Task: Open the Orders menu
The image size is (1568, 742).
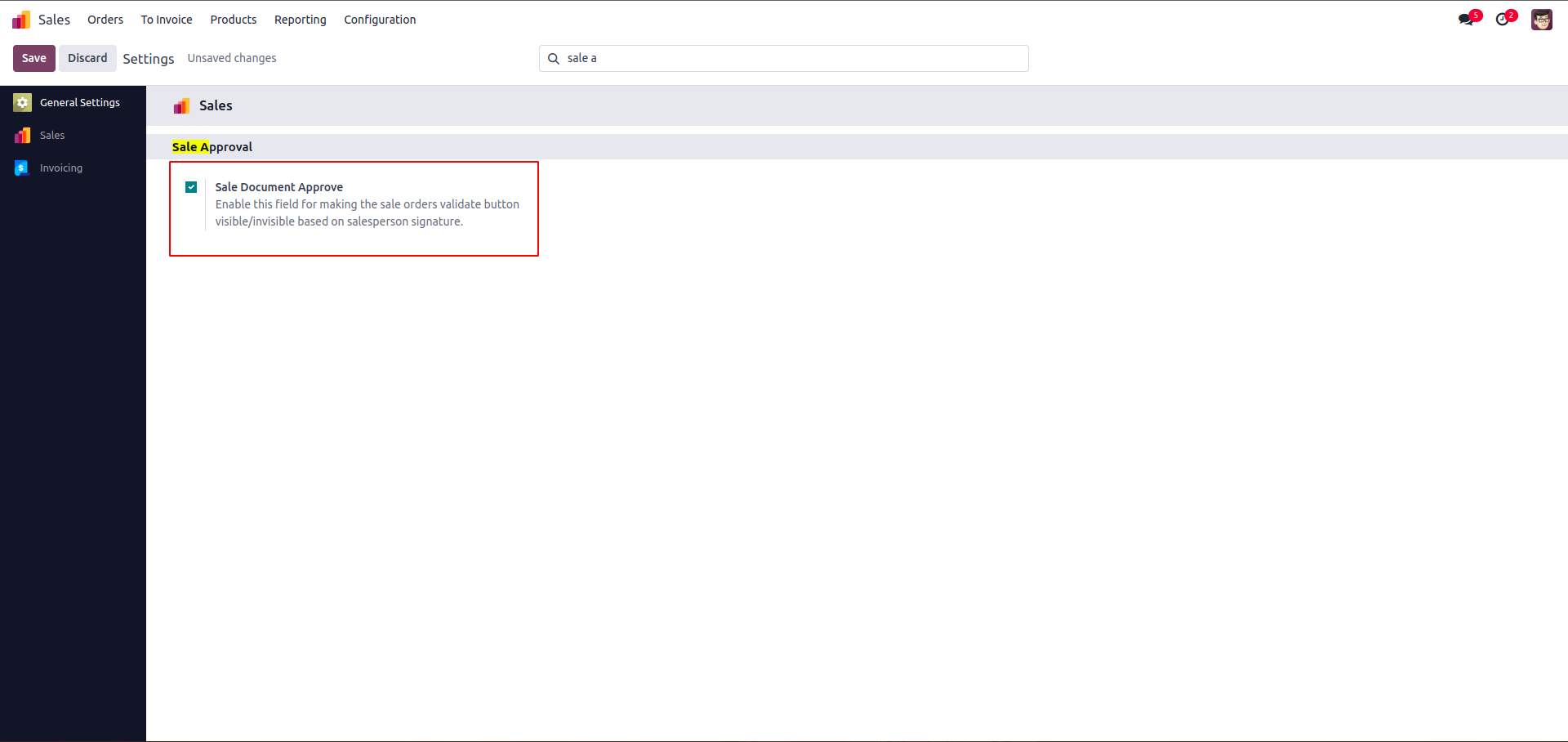Action: [x=105, y=20]
